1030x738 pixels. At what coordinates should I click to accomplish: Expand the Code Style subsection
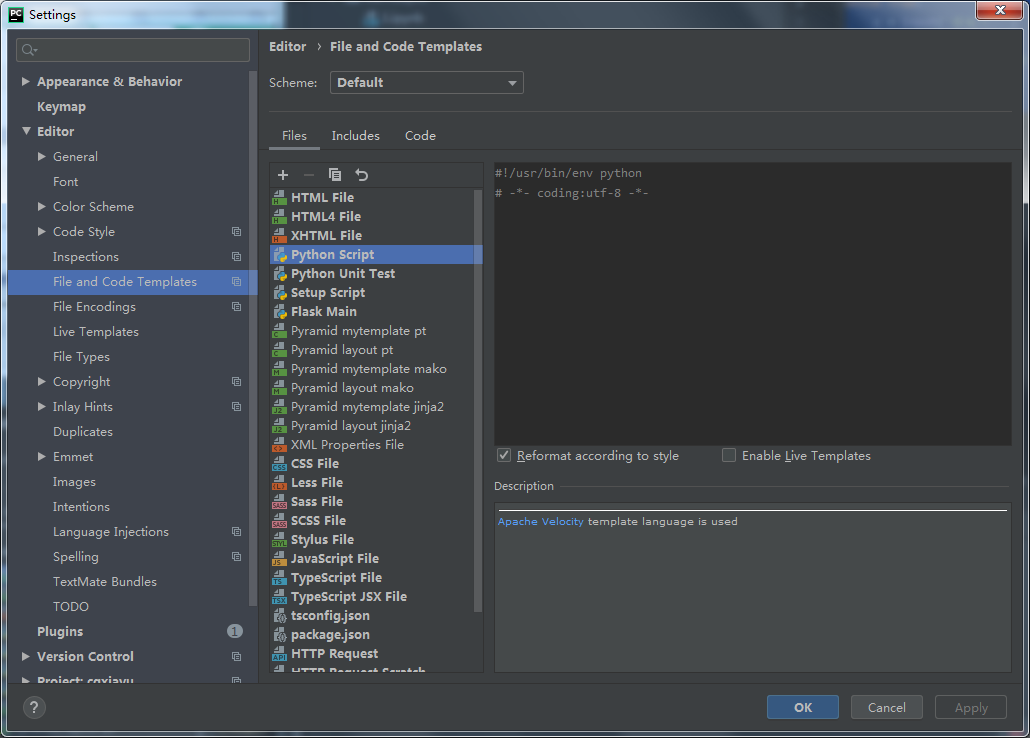[x=42, y=231]
